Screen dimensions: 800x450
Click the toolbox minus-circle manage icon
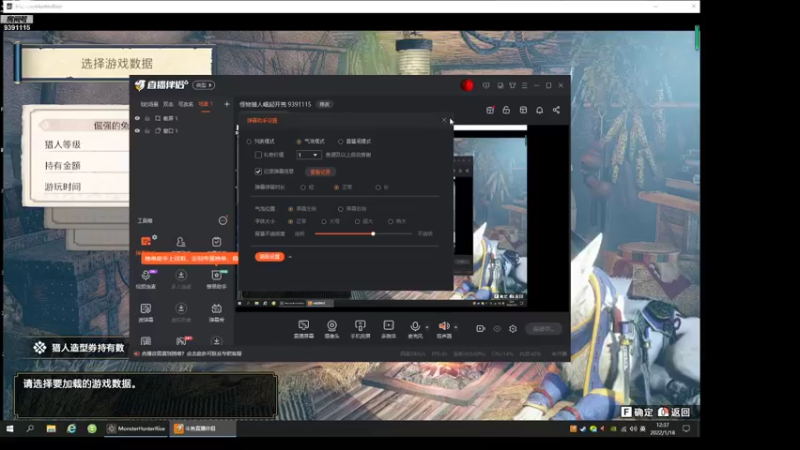click(x=223, y=220)
